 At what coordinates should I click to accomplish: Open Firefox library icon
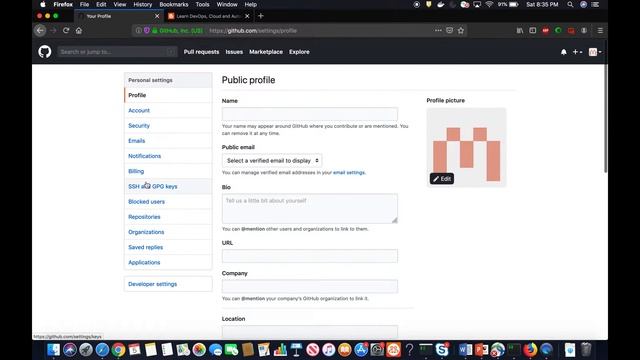point(520,31)
